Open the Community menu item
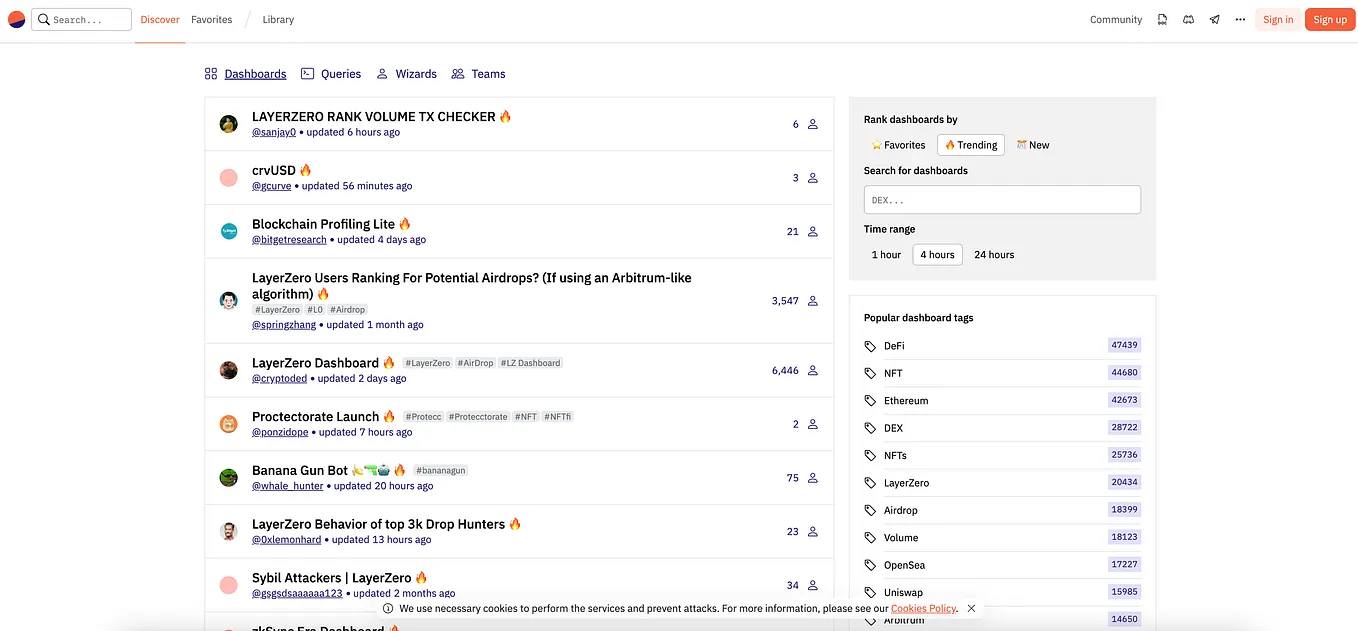 [1116, 20]
